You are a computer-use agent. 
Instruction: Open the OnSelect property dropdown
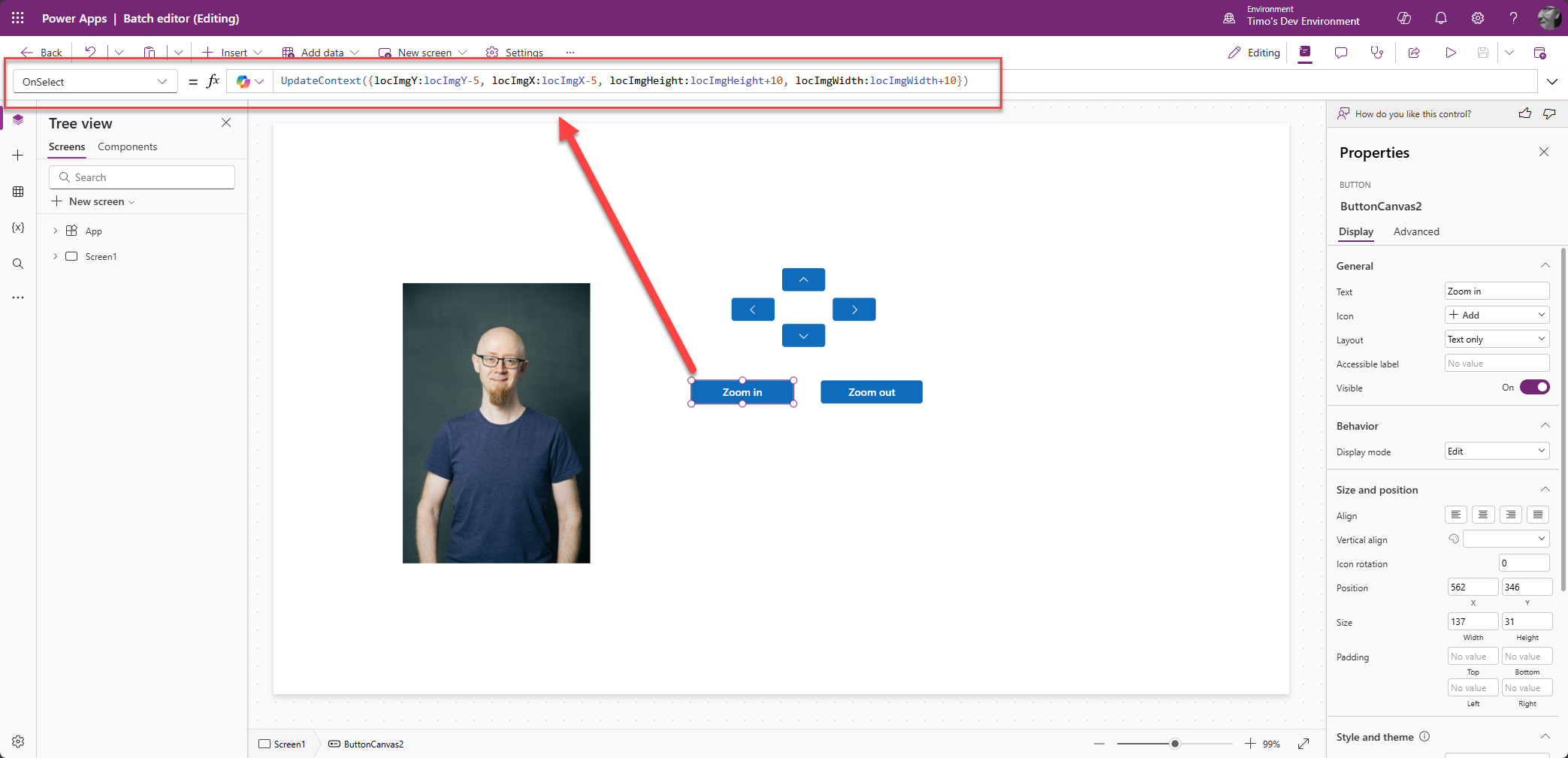pyautogui.click(x=95, y=81)
